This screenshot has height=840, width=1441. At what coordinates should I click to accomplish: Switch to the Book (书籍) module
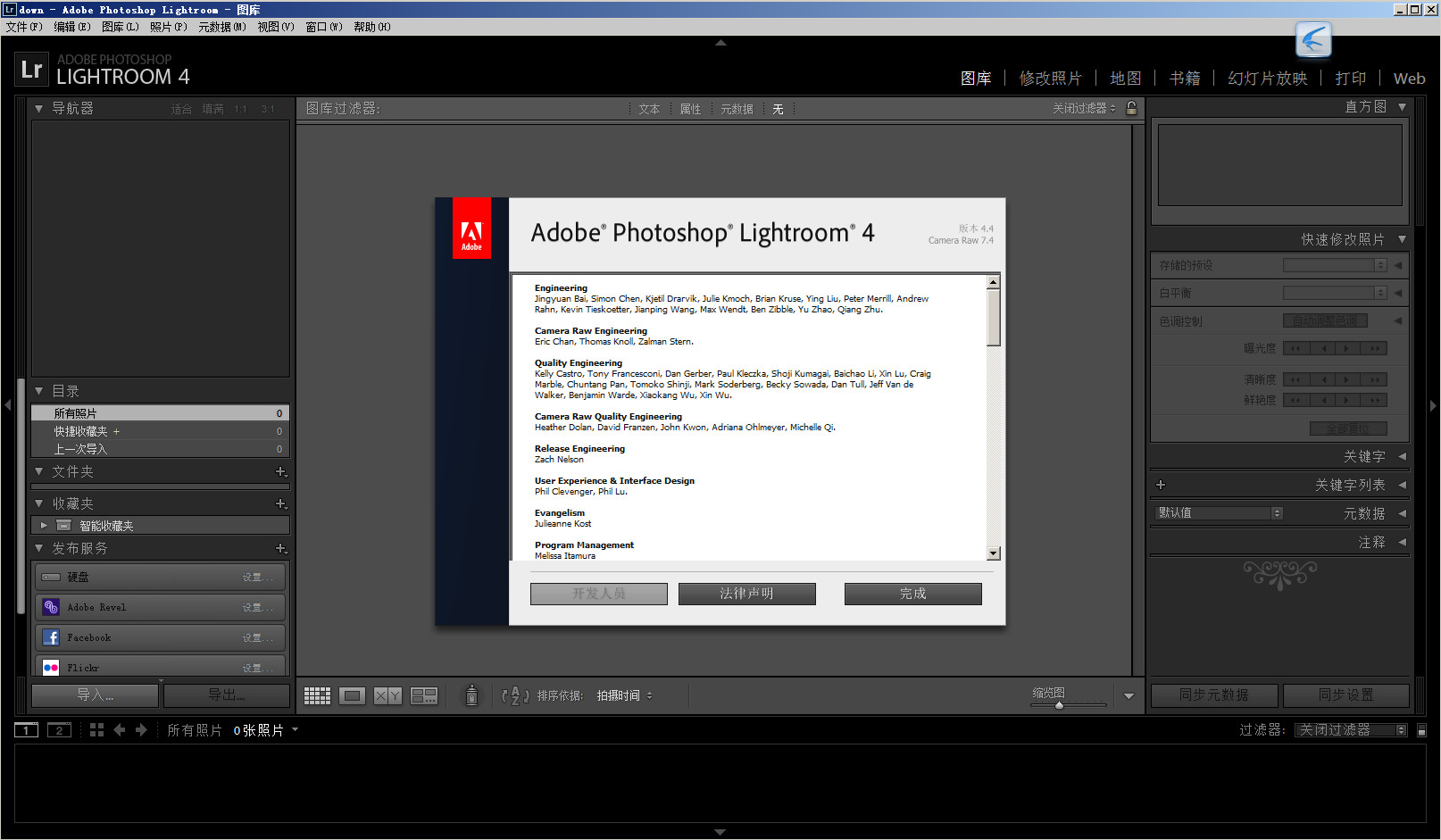[1185, 79]
